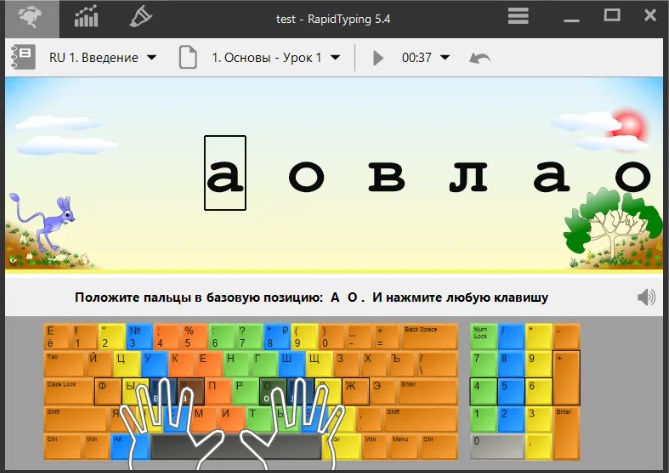Click the lesson document icon
The height and width of the screenshot is (473, 669).
pos(187,57)
